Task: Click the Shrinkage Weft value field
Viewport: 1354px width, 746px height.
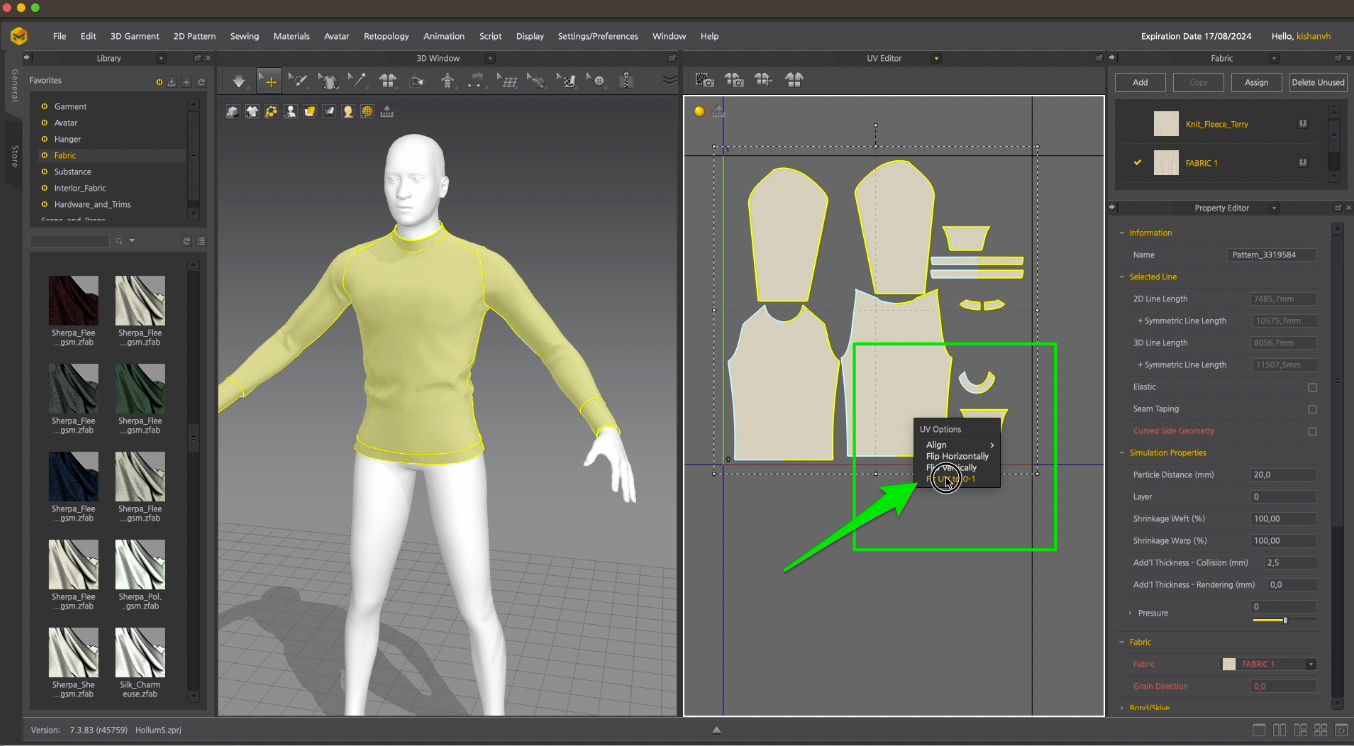Action: coord(1283,519)
